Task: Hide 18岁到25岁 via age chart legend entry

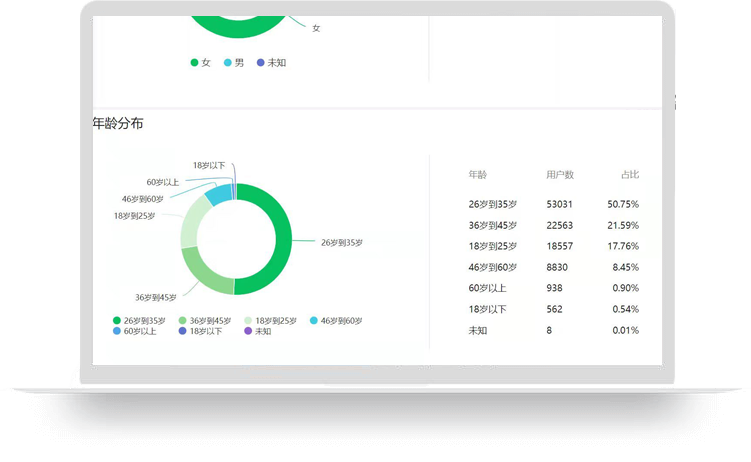Action: tap(270, 321)
